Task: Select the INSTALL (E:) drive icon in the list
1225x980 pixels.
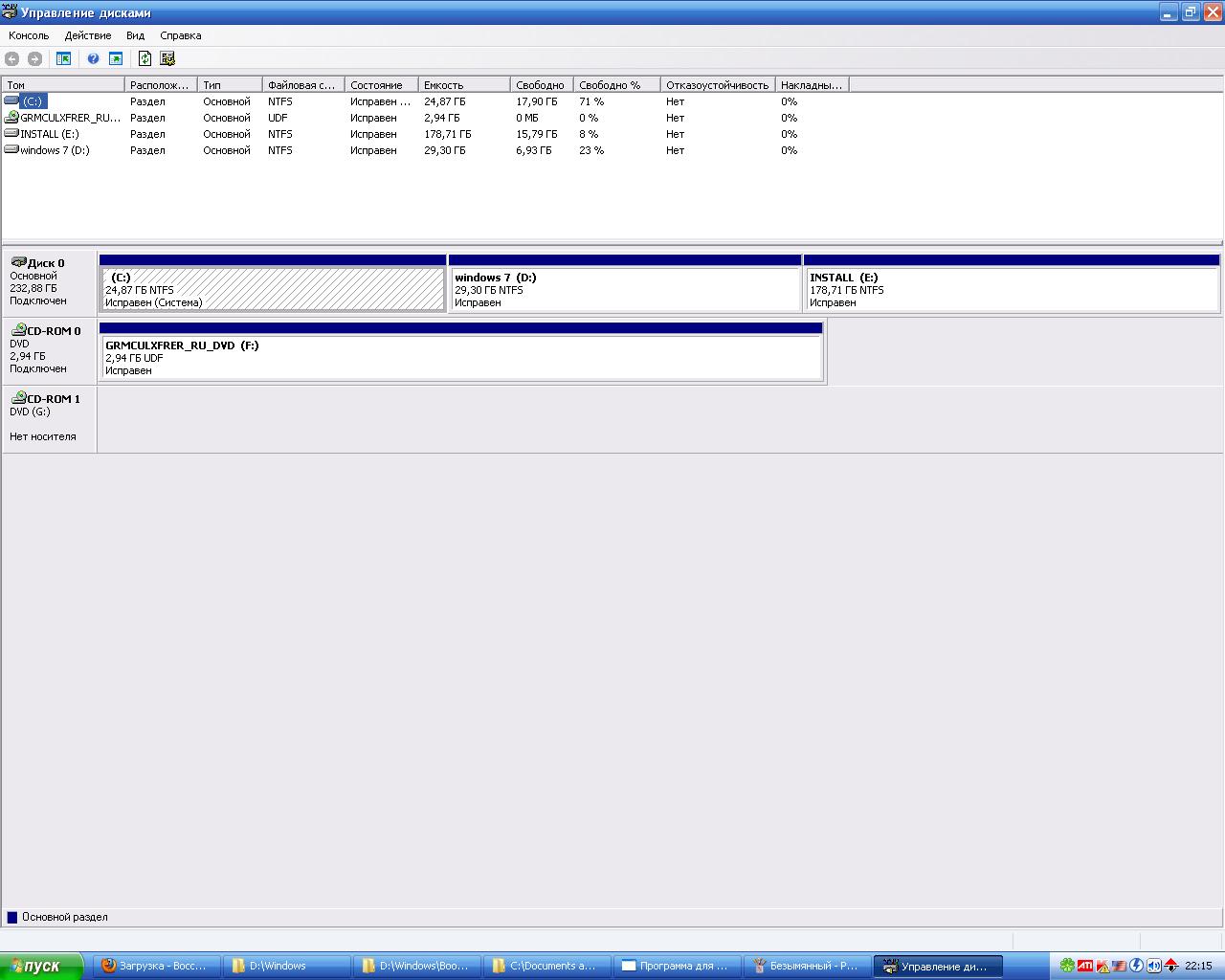Action: 11,133
